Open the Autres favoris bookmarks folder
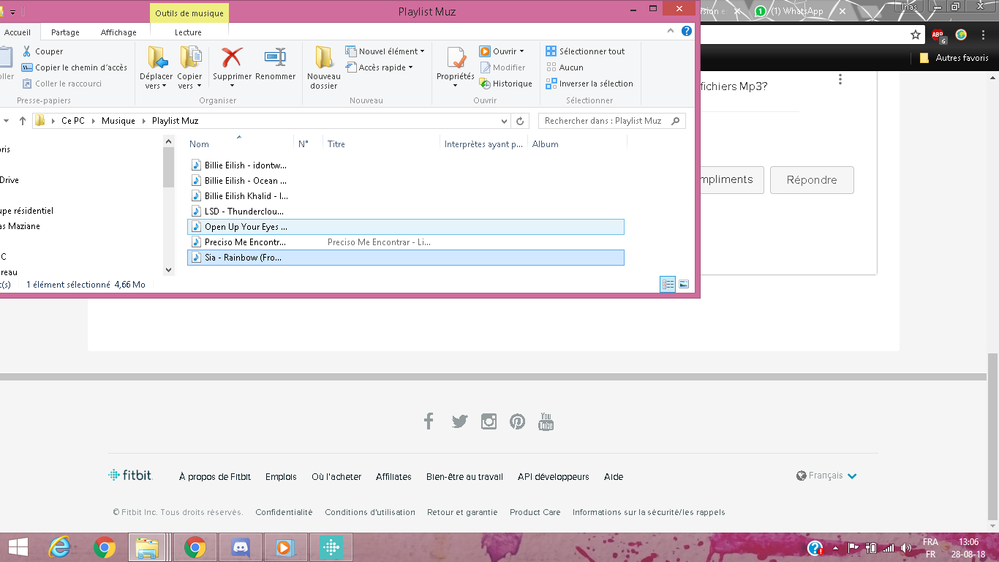999x562 pixels. (954, 58)
